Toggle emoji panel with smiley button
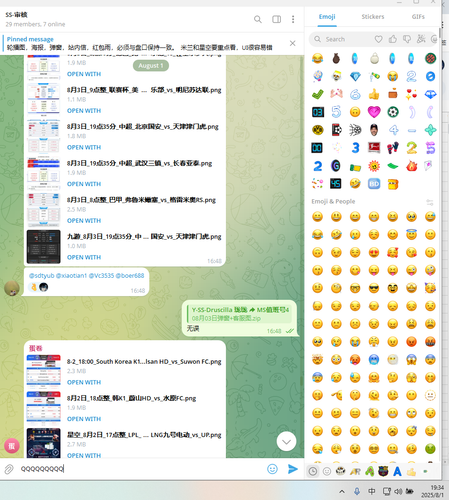The height and width of the screenshot is (500, 449). click(272, 469)
